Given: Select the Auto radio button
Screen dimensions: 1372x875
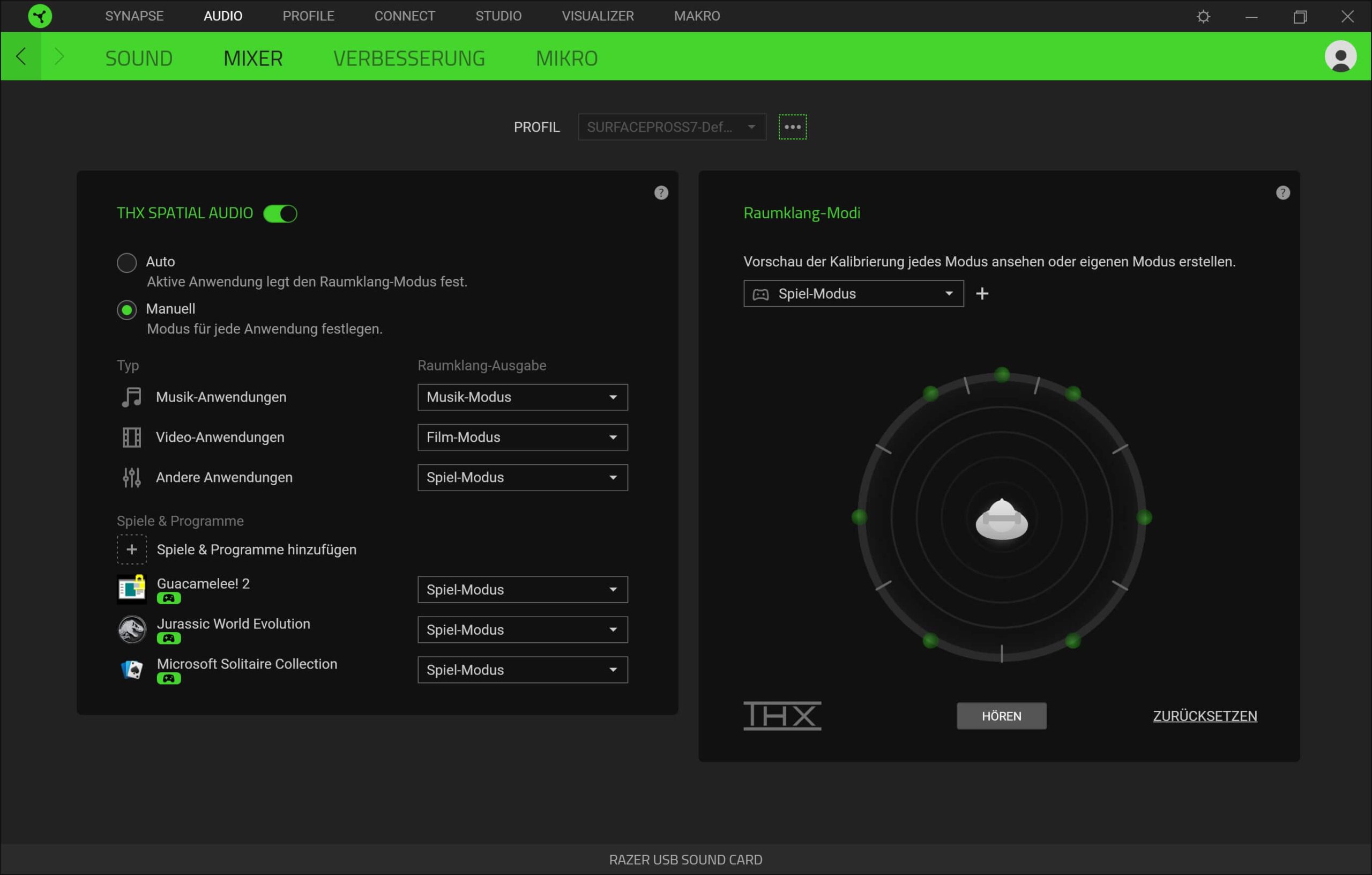Looking at the screenshot, I should click(x=126, y=262).
